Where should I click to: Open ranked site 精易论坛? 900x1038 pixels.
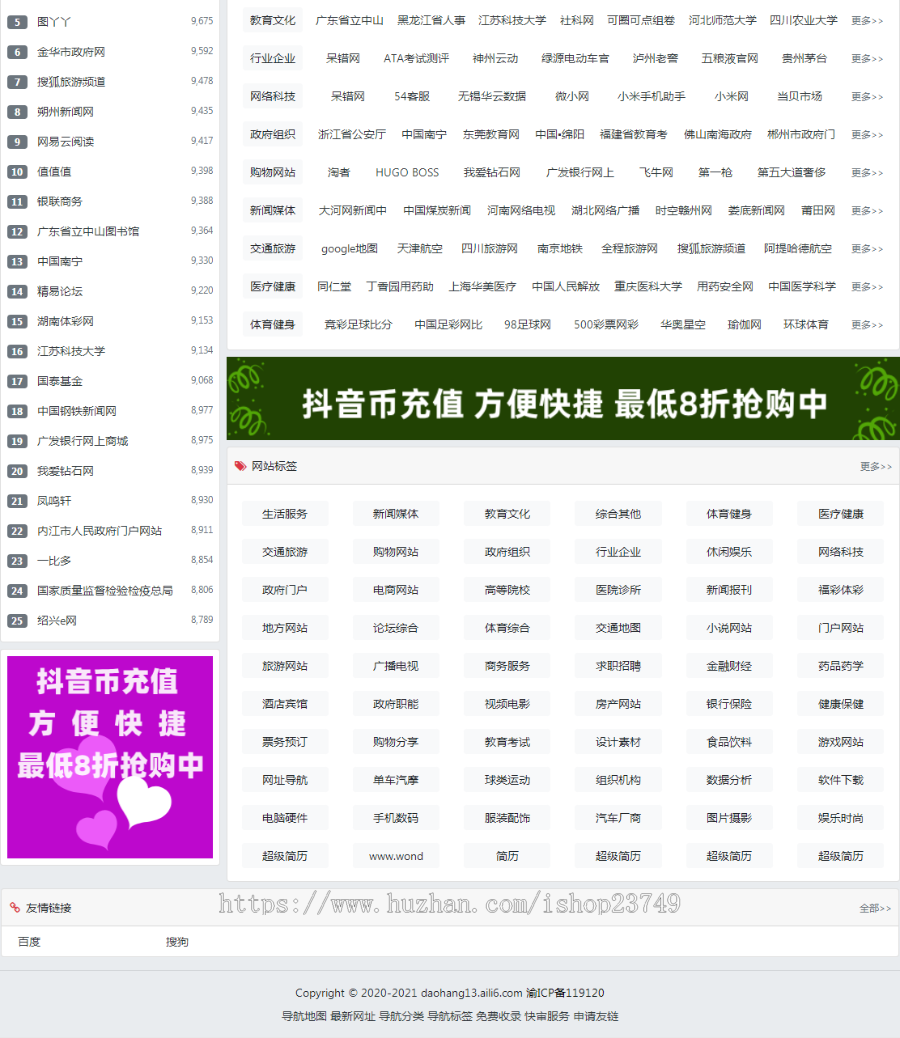click(x=60, y=291)
